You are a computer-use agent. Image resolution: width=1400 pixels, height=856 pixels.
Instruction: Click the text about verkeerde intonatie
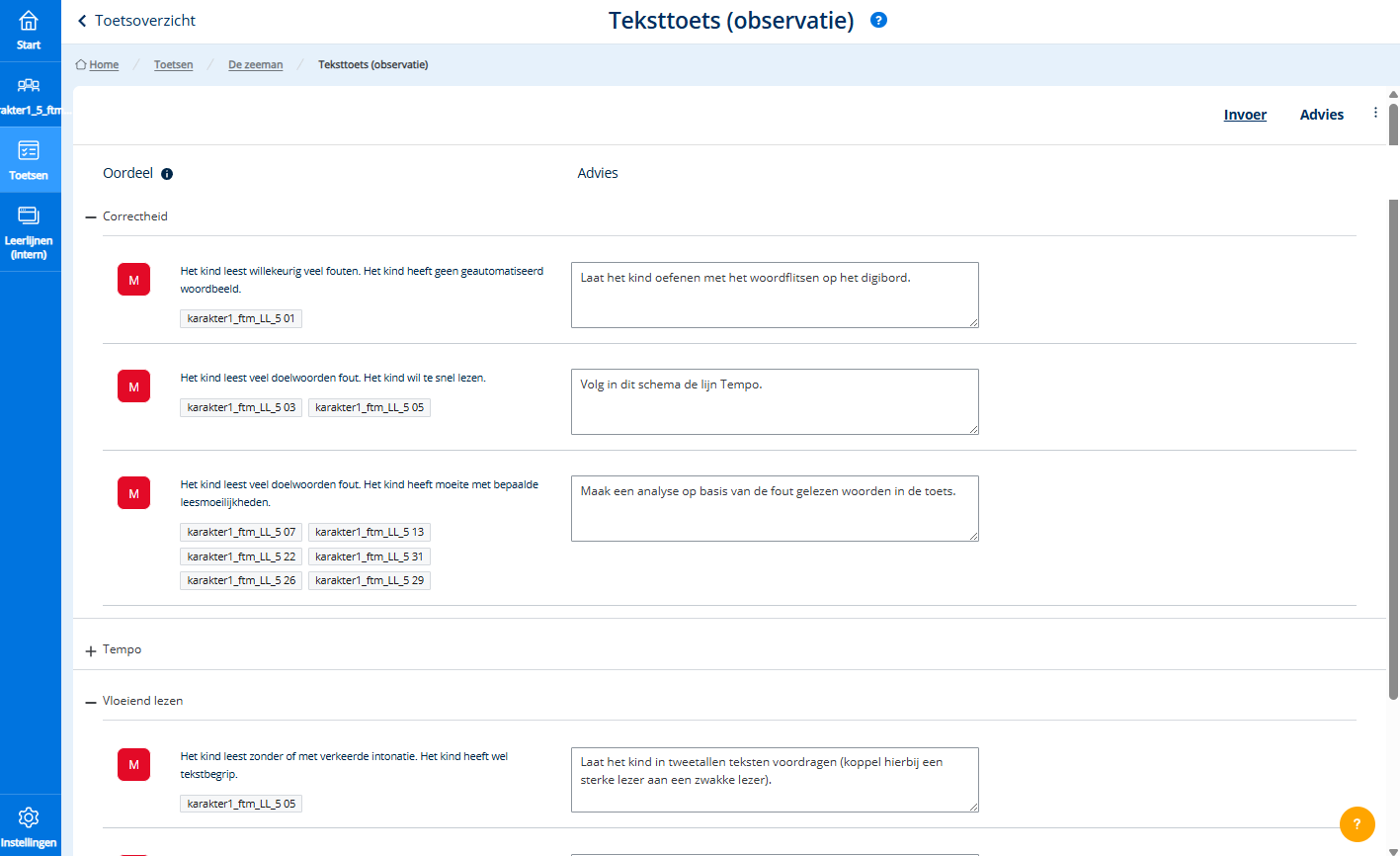click(x=344, y=765)
